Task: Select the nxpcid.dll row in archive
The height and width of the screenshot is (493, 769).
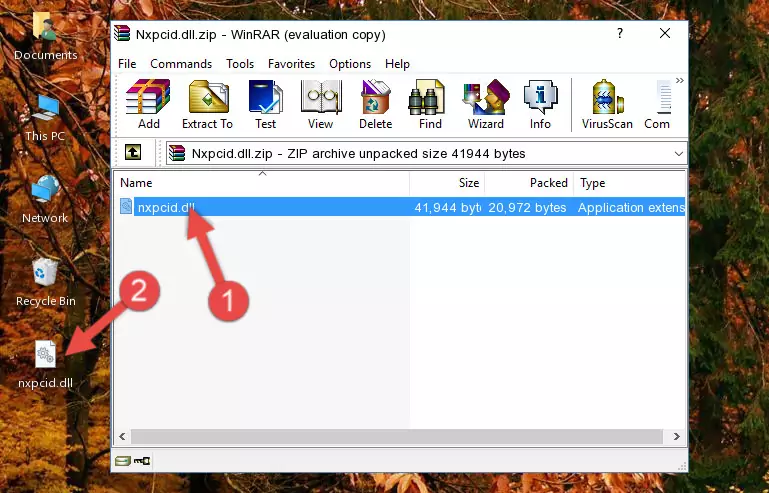Action: 400,207
